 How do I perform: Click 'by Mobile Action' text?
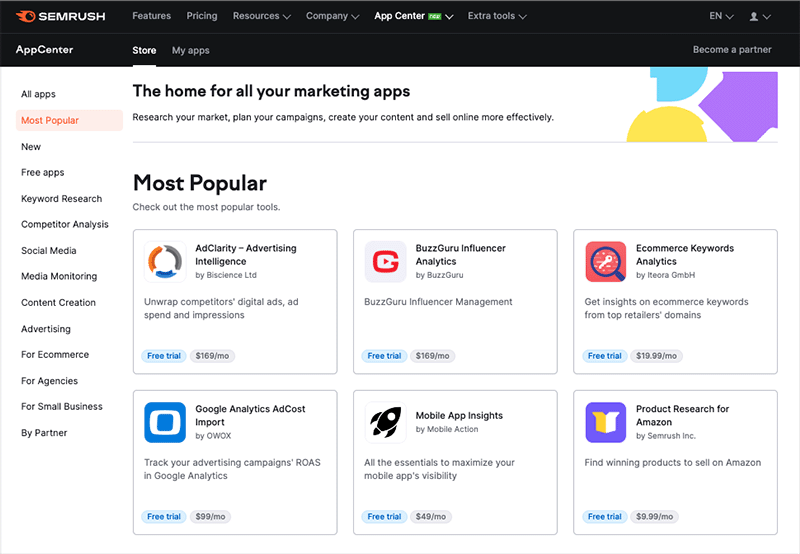click(447, 429)
